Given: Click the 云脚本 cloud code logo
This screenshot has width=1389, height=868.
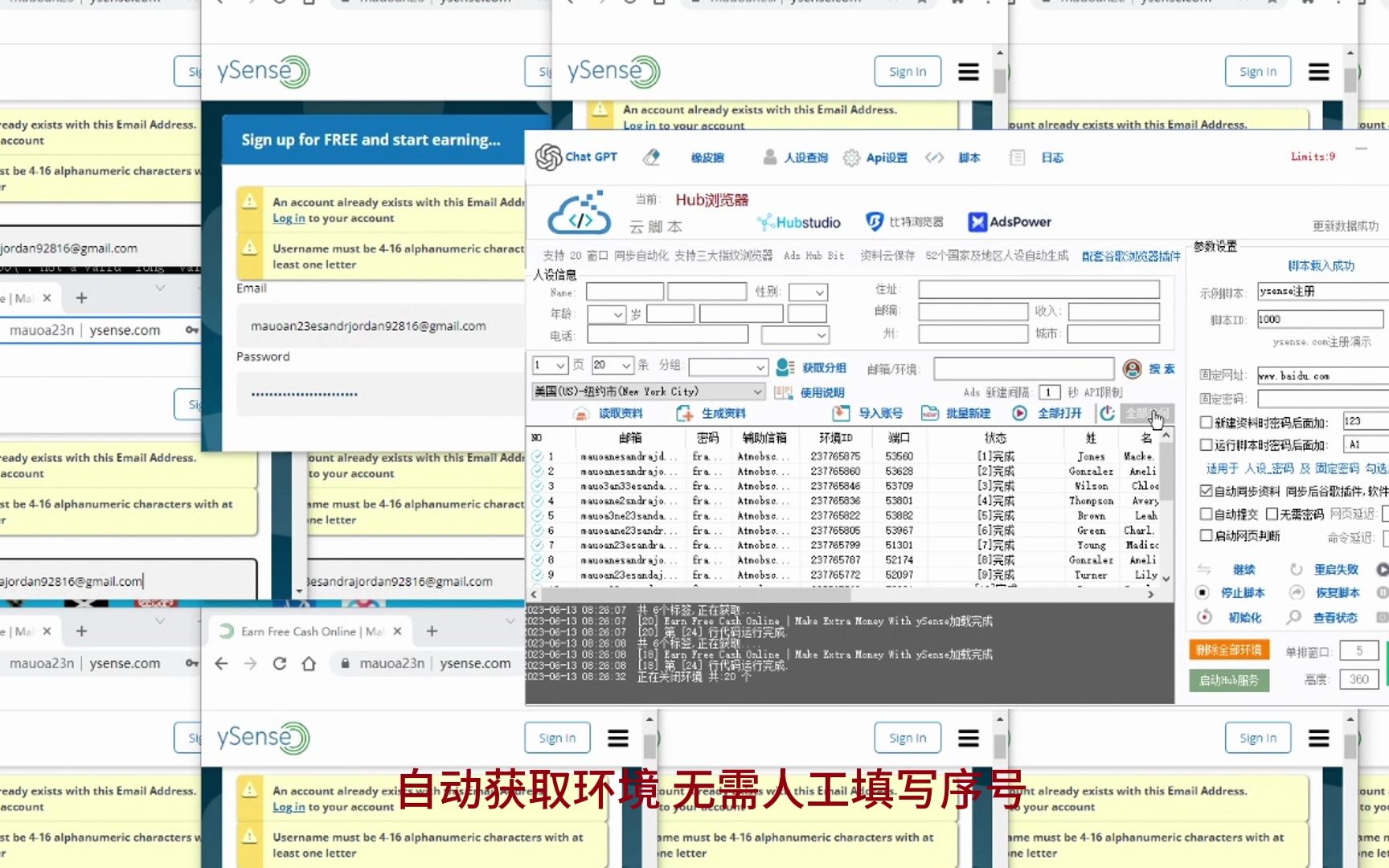Looking at the screenshot, I should pos(580,212).
